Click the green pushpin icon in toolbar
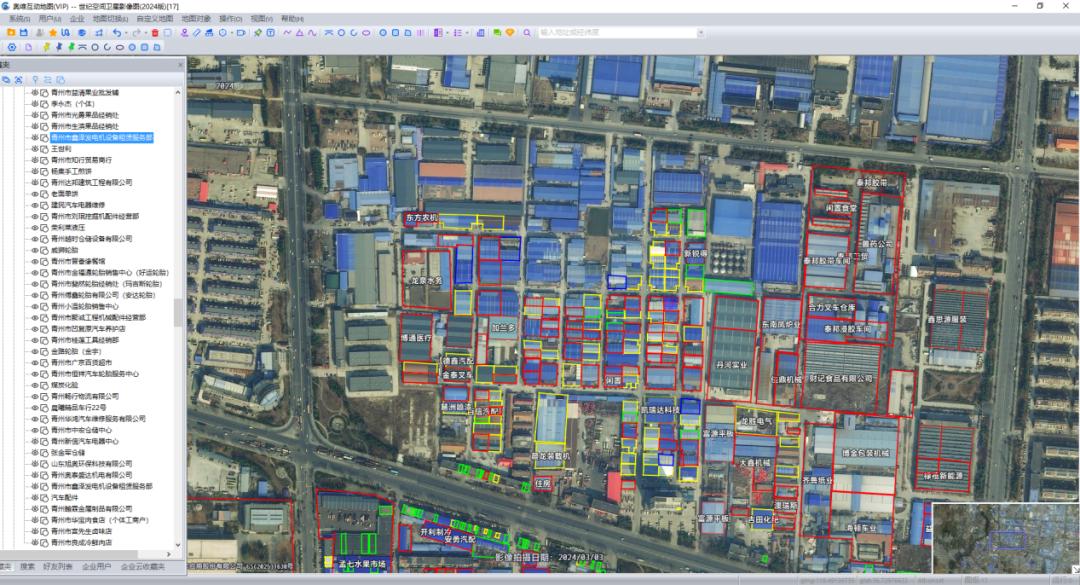1080x585 pixels. (257, 33)
